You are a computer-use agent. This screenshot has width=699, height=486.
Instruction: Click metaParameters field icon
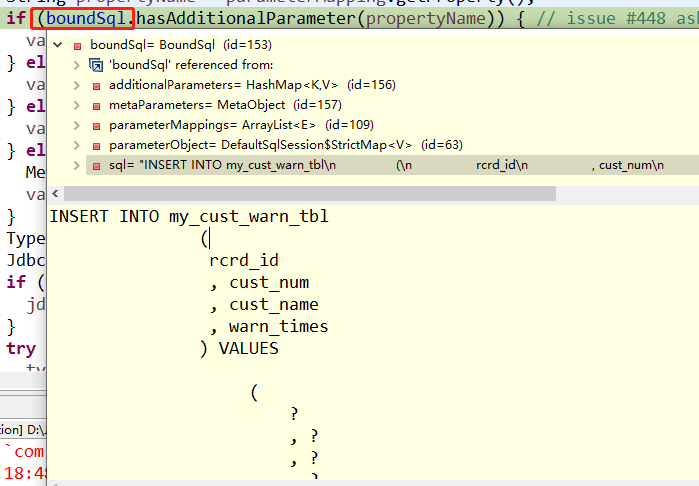click(x=96, y=106)
